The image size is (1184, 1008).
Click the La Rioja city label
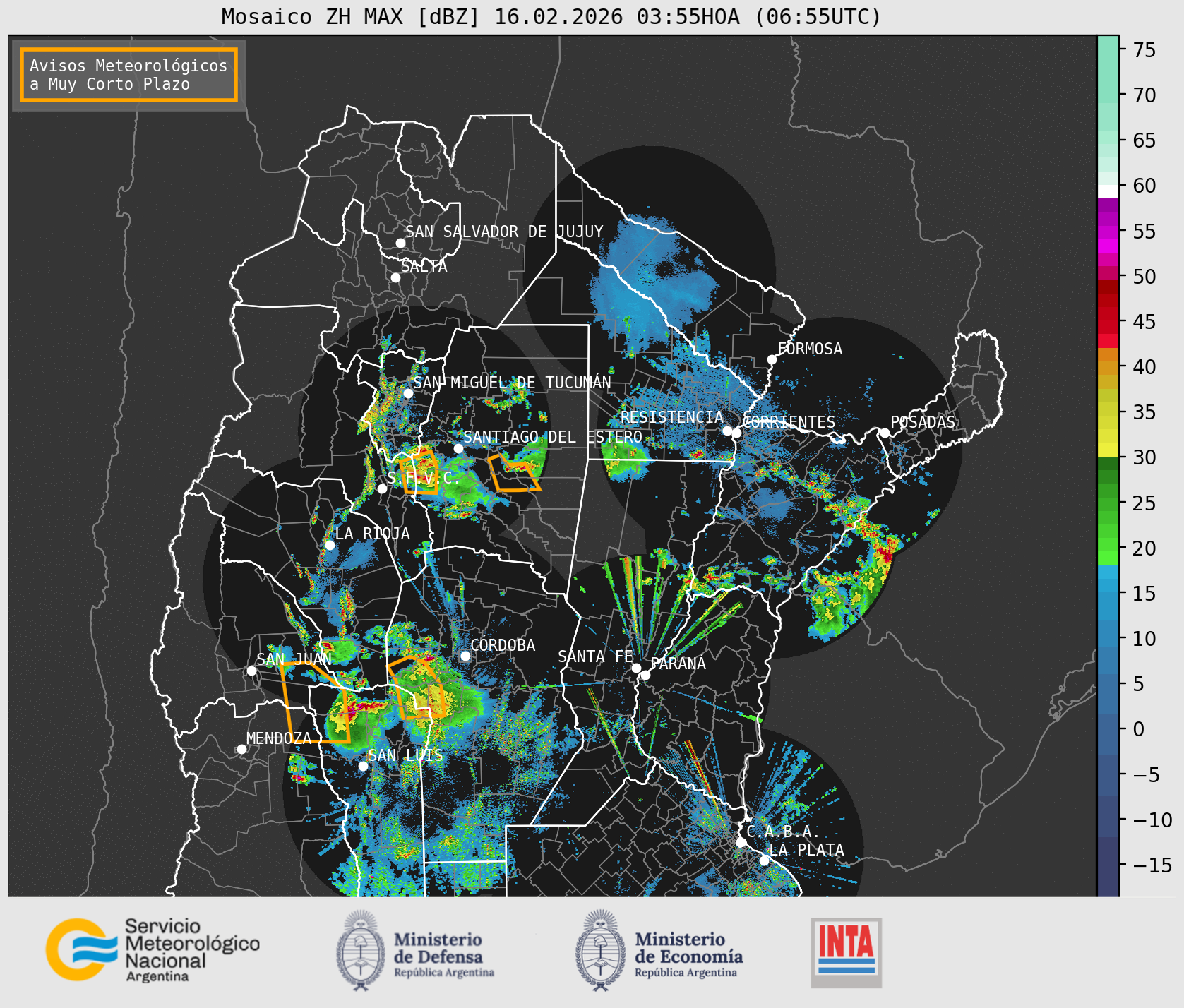click(372, 534)
